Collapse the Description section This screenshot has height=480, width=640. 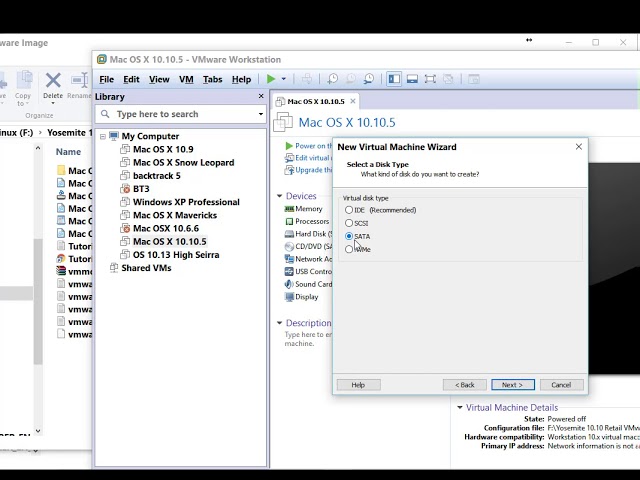pos(280,323)
